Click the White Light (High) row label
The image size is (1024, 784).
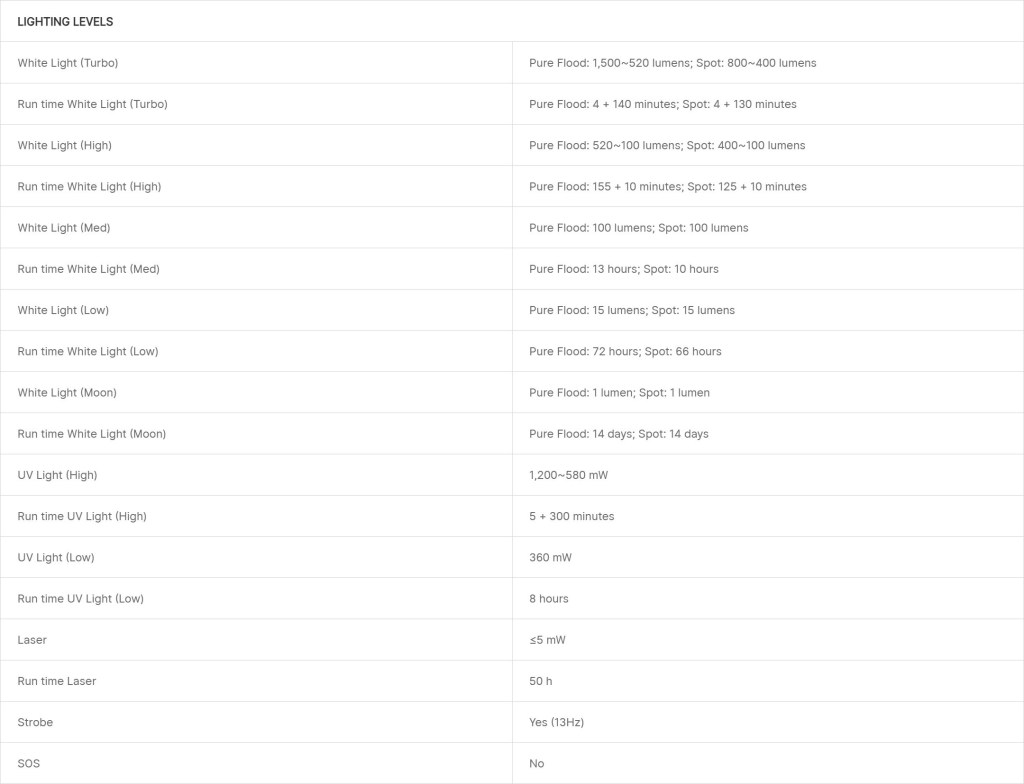64,145
